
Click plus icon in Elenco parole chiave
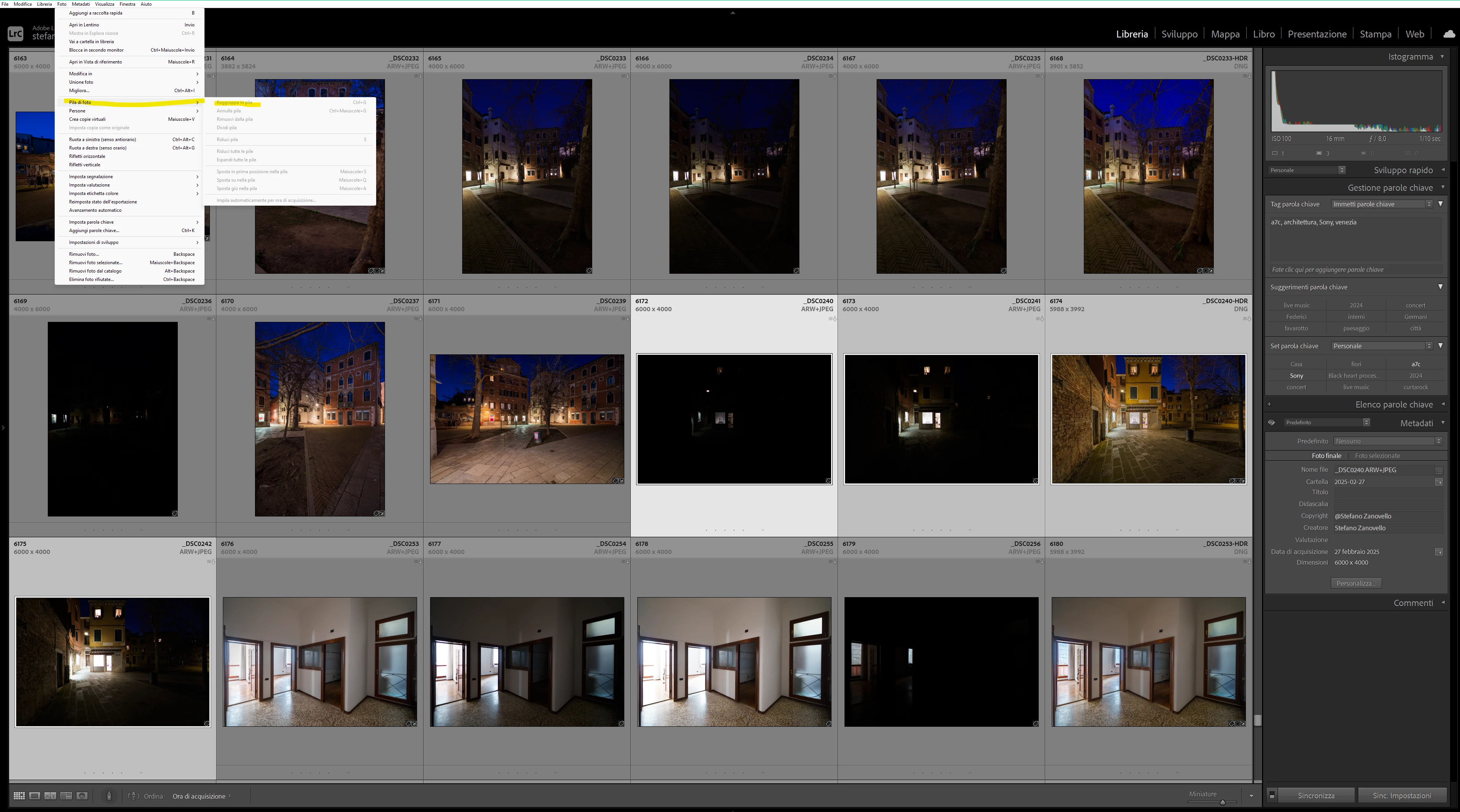click(1269, 404)
